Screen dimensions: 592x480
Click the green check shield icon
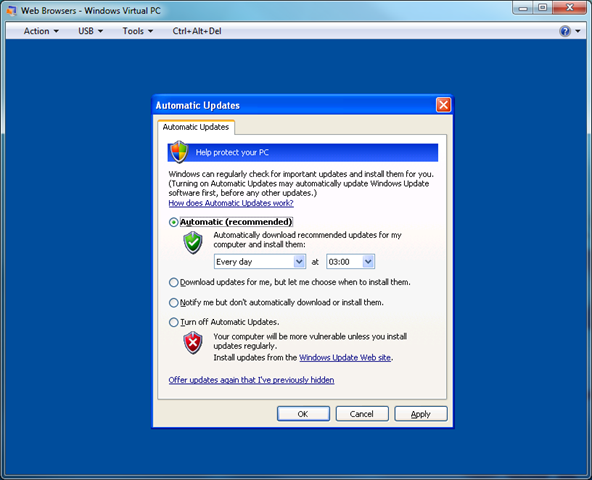(193, 243)
